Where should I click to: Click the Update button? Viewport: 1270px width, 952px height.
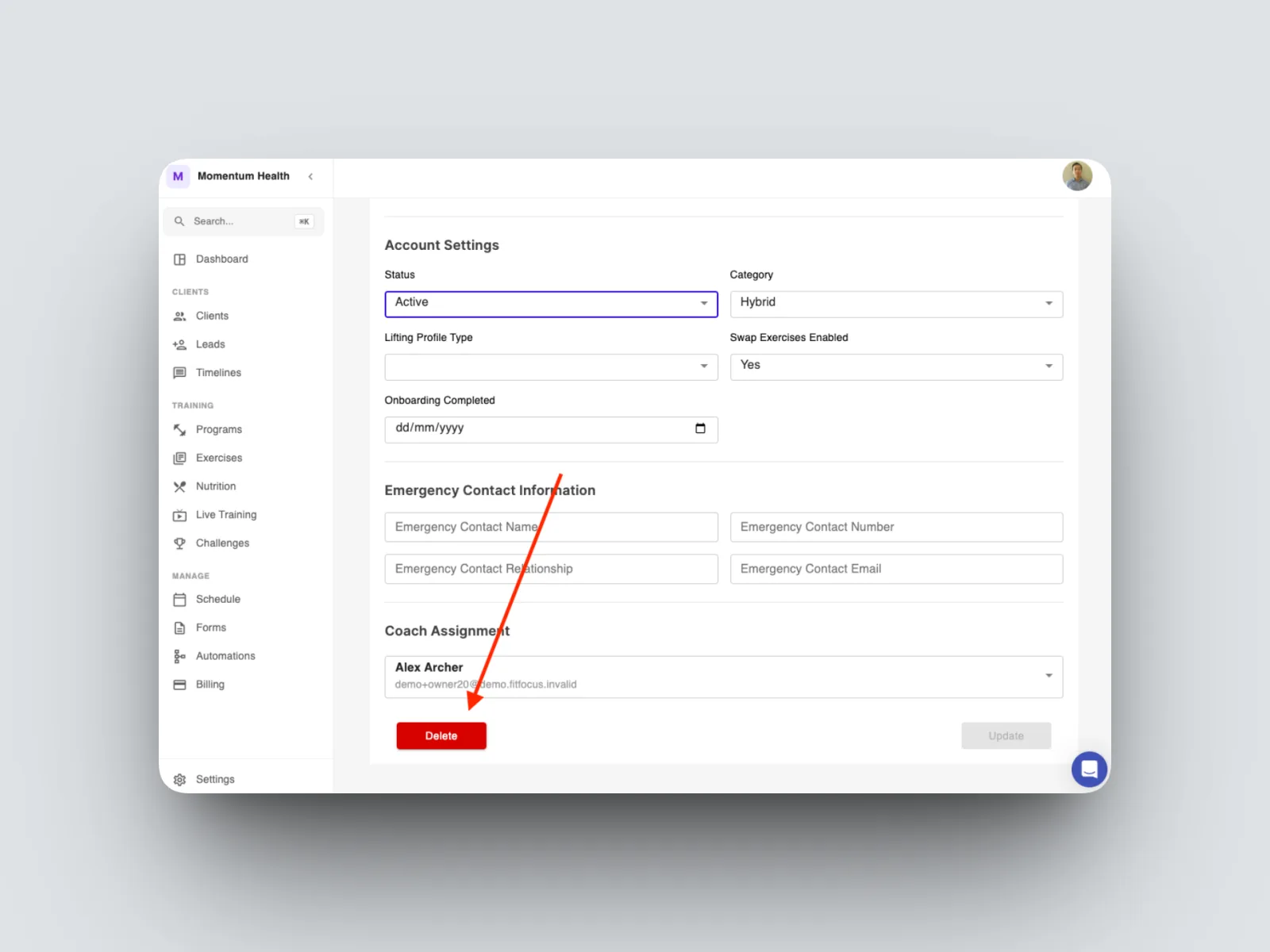(x=1006, y=735)
